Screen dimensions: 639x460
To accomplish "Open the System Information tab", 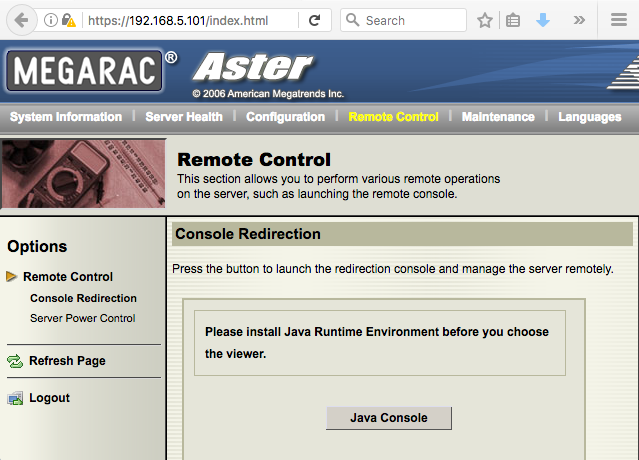I will click(66, 117).
